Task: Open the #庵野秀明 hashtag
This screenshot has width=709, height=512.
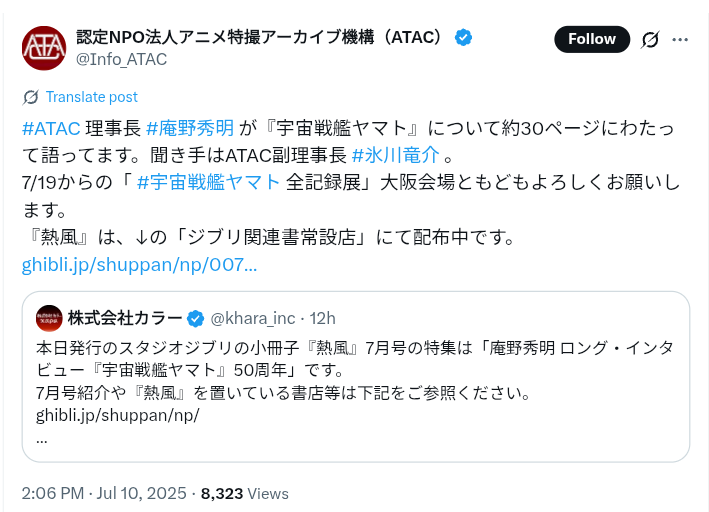Action: coord(190,128)
